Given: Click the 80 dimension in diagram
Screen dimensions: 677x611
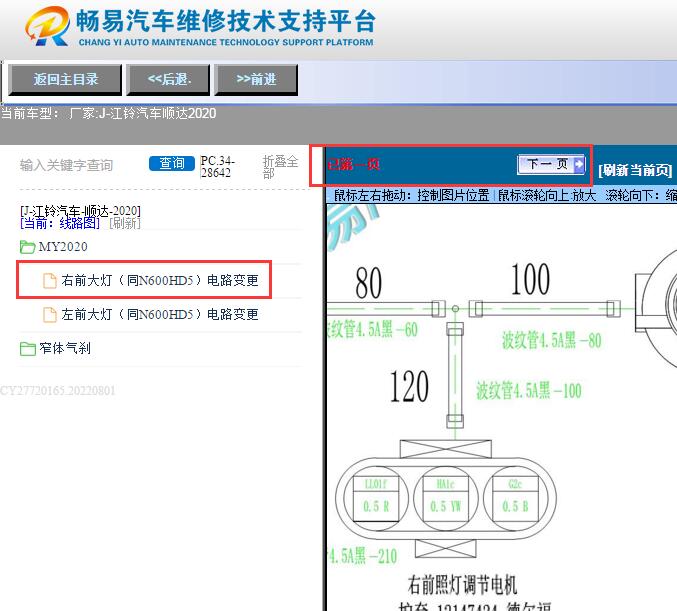Looking at the screenshot, I should coord(368,282).
